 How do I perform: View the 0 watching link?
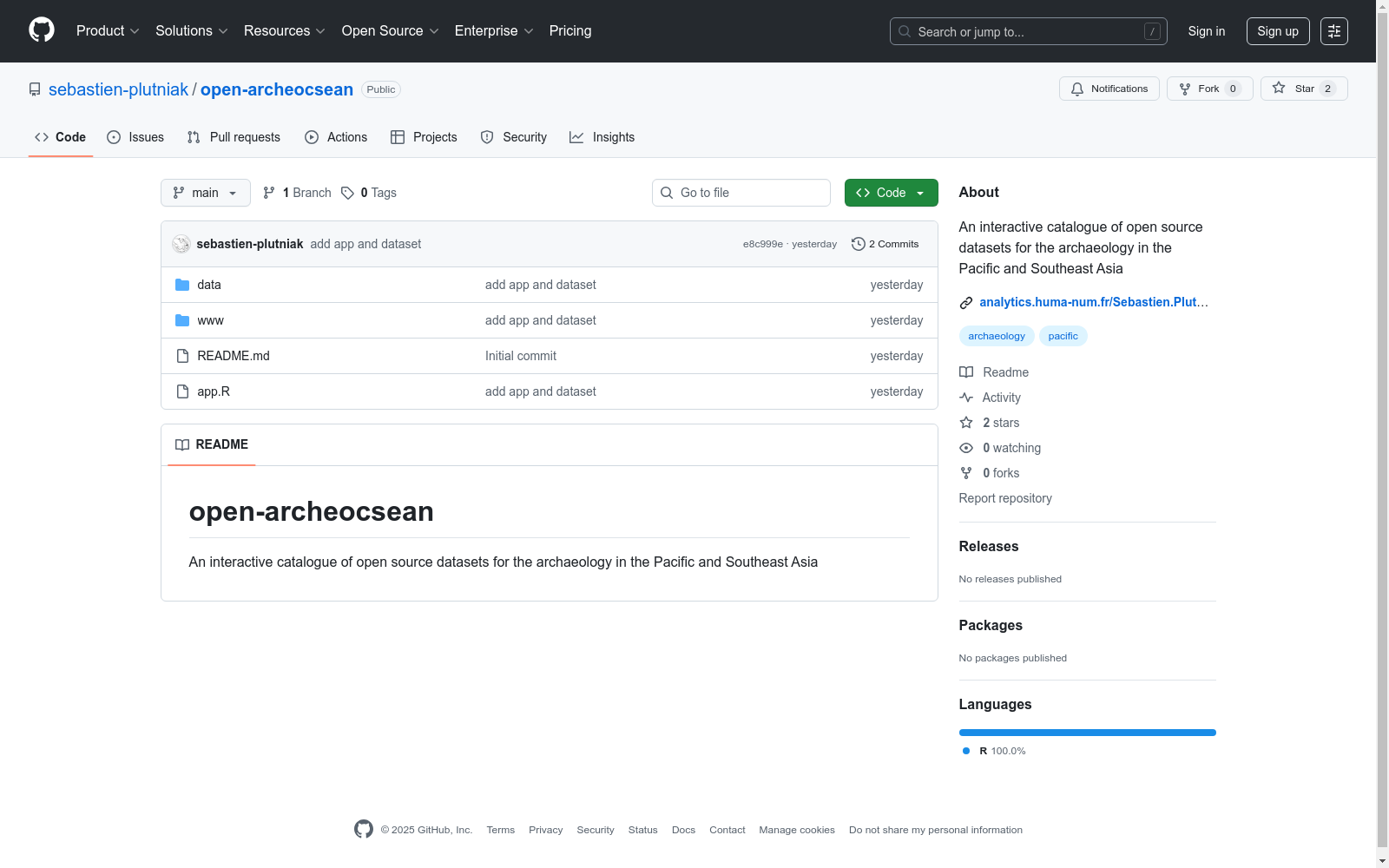pos(1000,448)
